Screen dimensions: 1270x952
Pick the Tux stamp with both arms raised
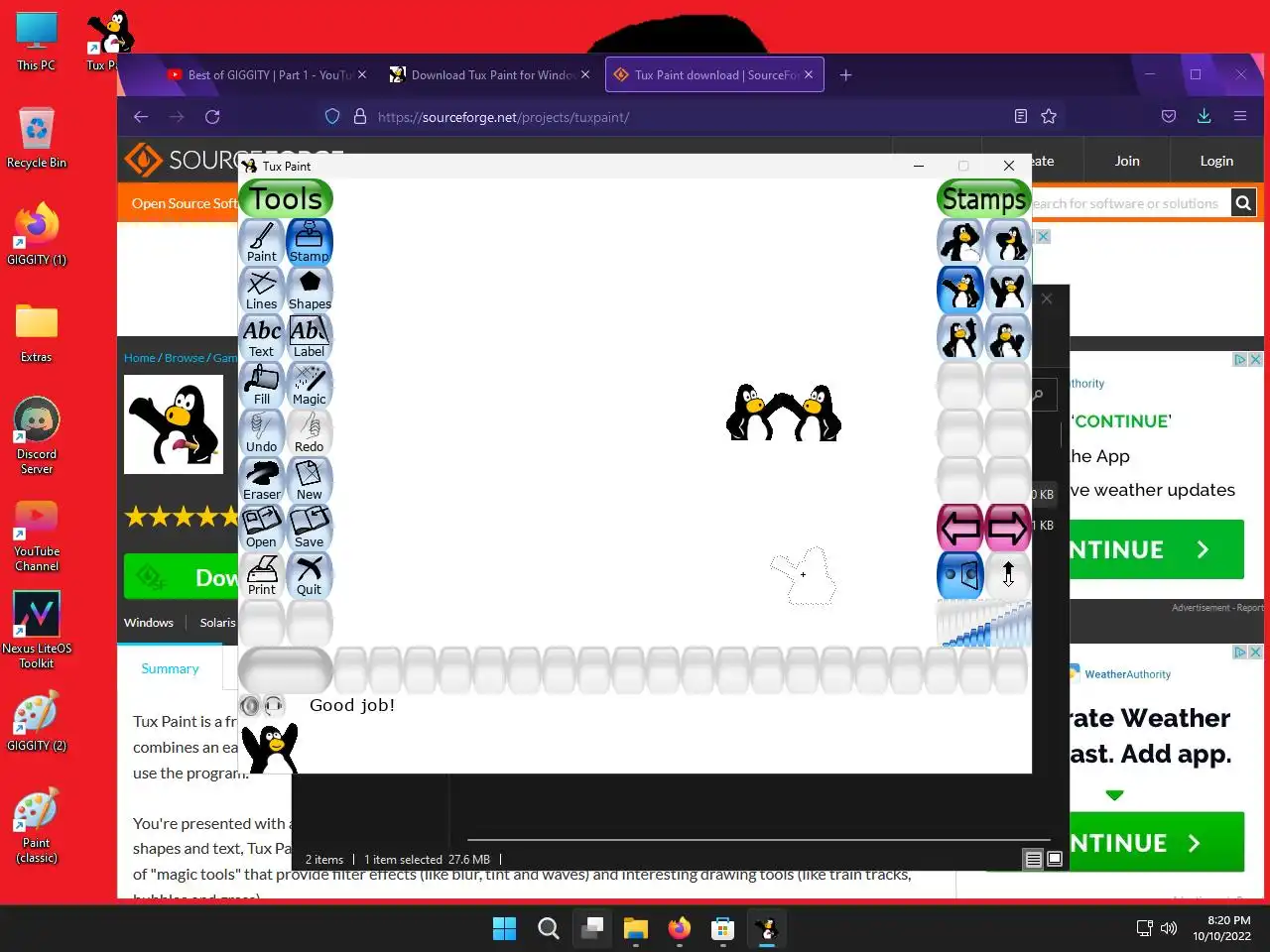pyautogui.click(x=1008, y=290)
